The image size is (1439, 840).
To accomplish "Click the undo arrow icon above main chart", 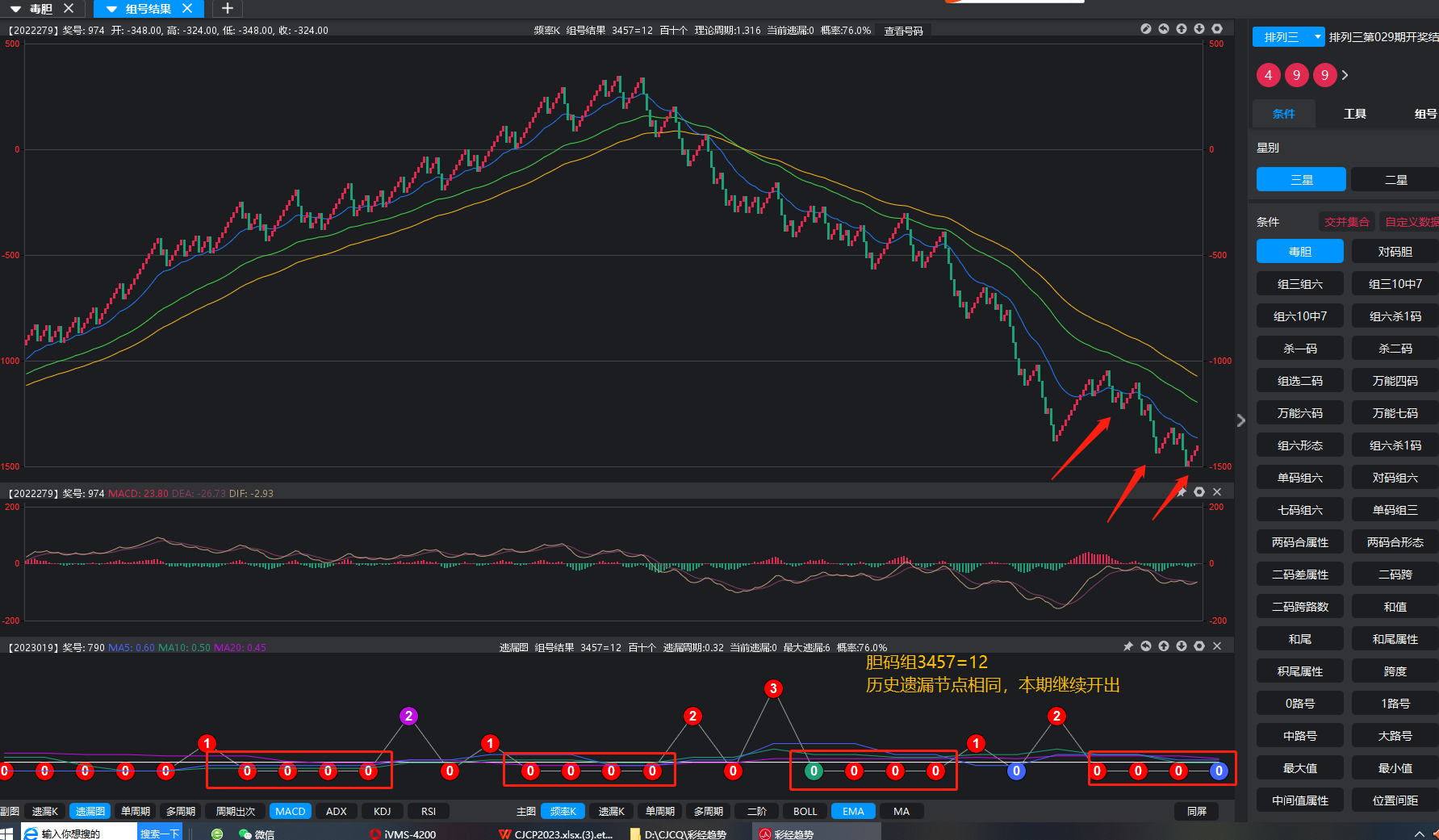I will (1164, 29).
